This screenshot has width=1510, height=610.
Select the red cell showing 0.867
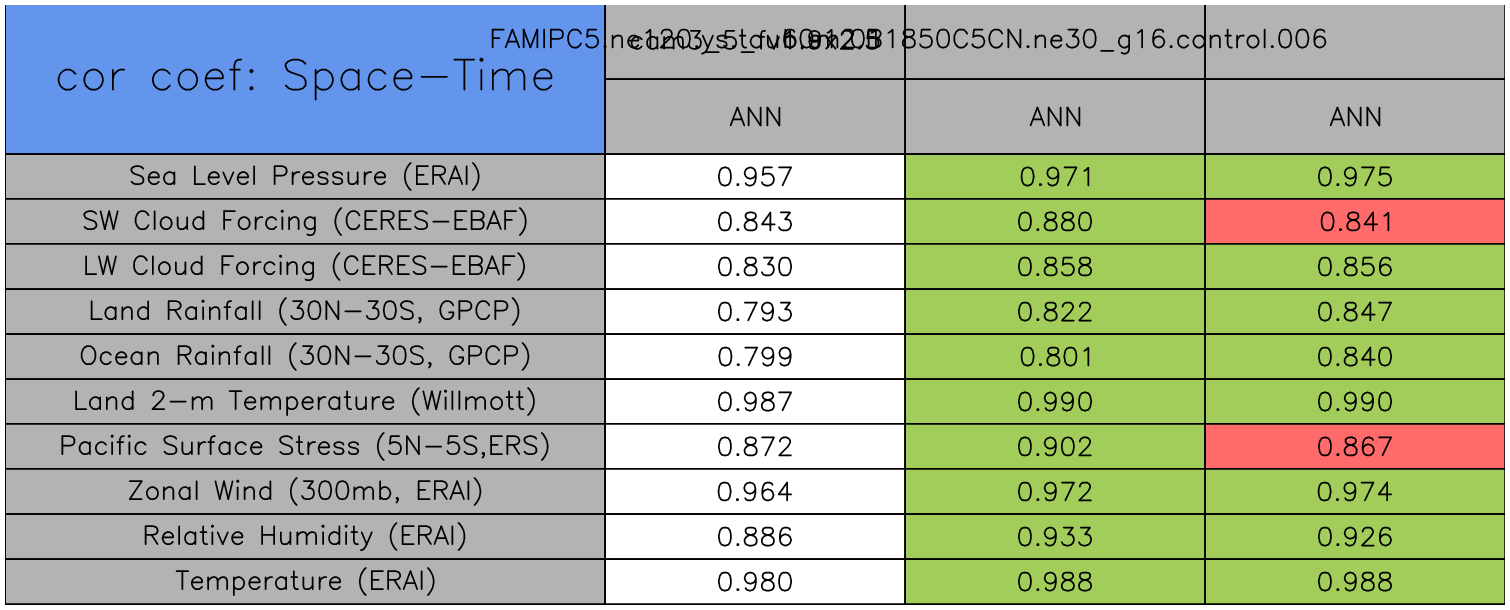pos(1355,447)
